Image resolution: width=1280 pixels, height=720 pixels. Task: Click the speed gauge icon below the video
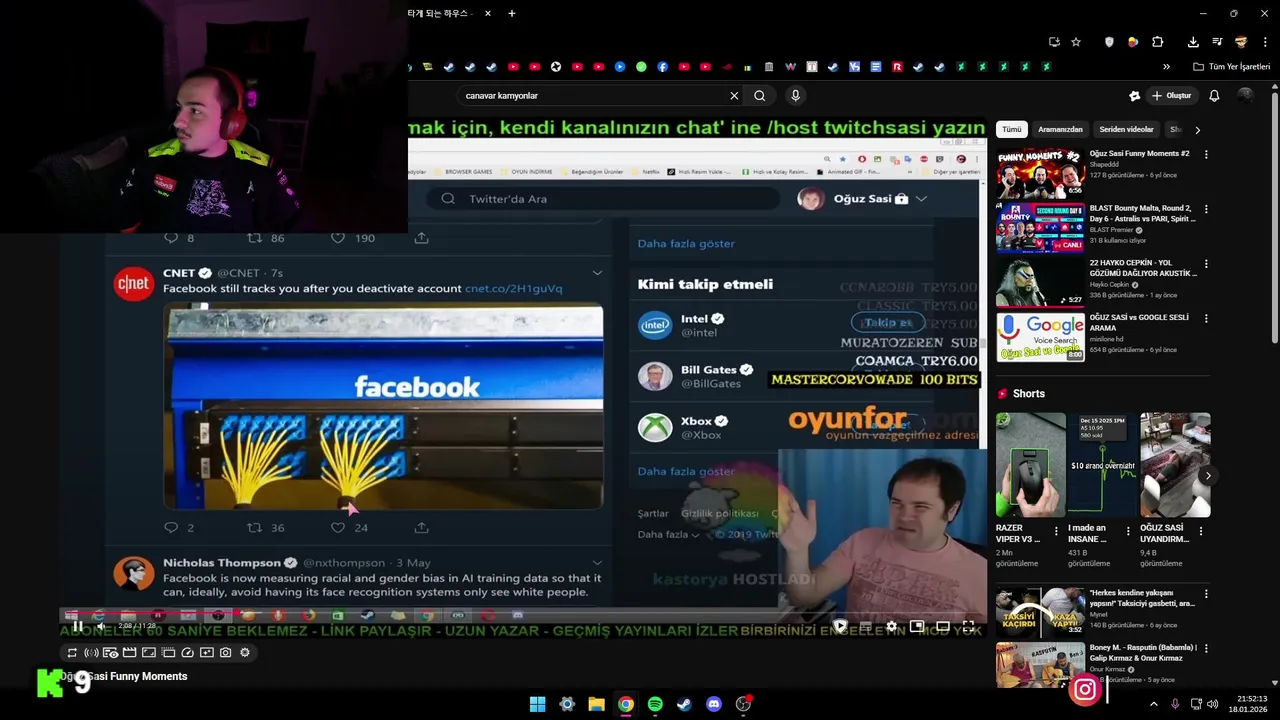click(x=187, y=653)
